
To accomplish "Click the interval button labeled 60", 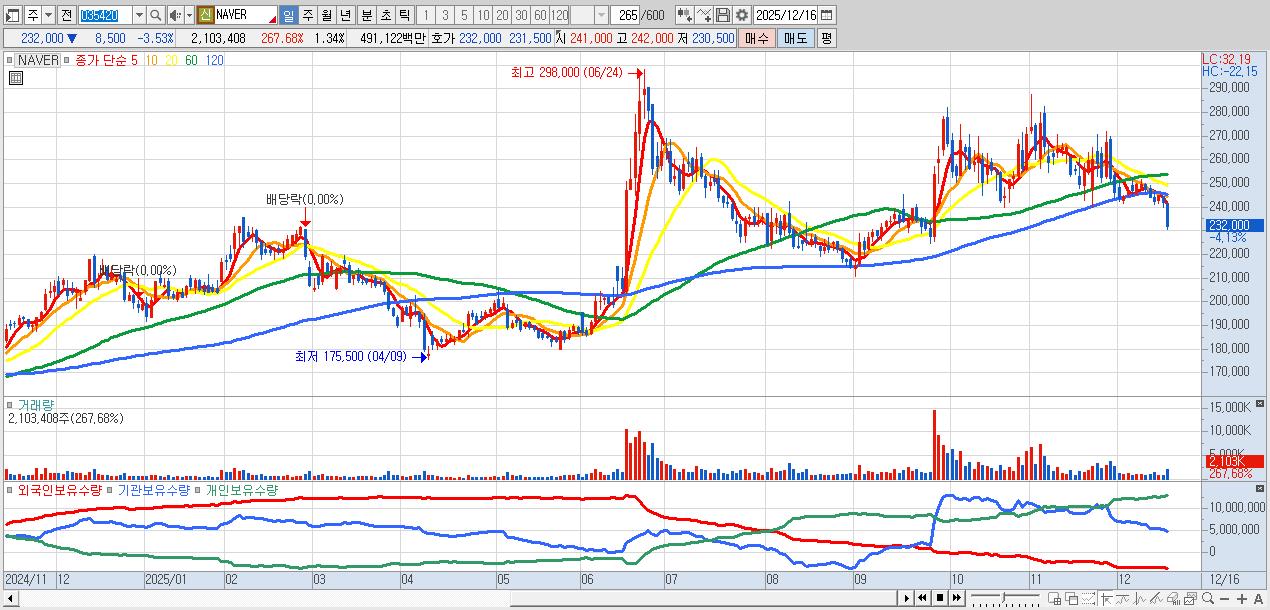I will tap(540, 16).
